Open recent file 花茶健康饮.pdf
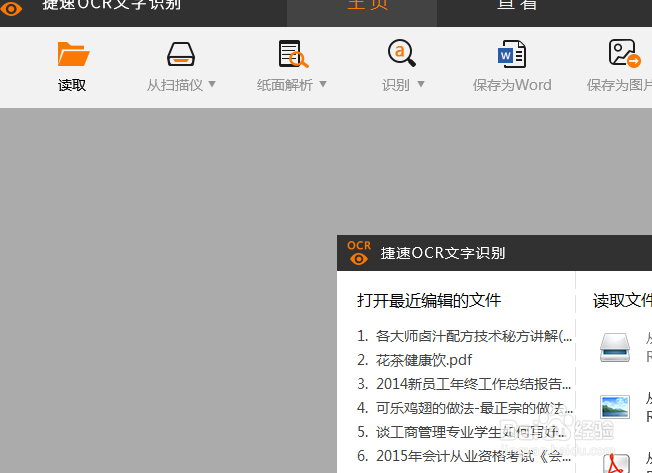The width and height of the screenshot is (652, 473). point(415,360)
